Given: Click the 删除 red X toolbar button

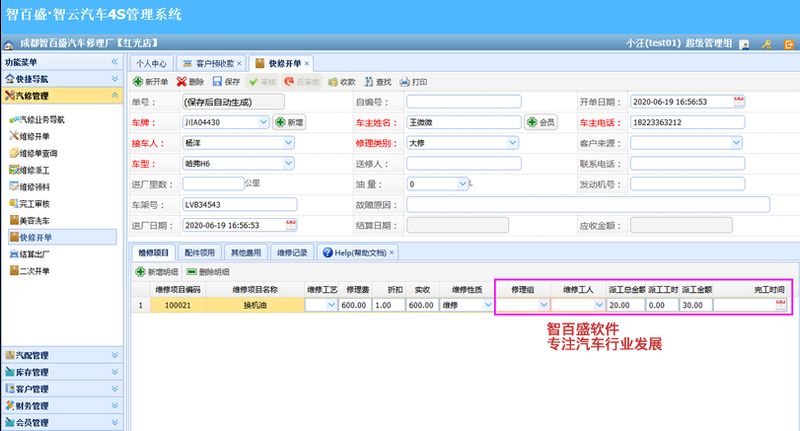Looking at the screenshot, I should tap(190, 82).
